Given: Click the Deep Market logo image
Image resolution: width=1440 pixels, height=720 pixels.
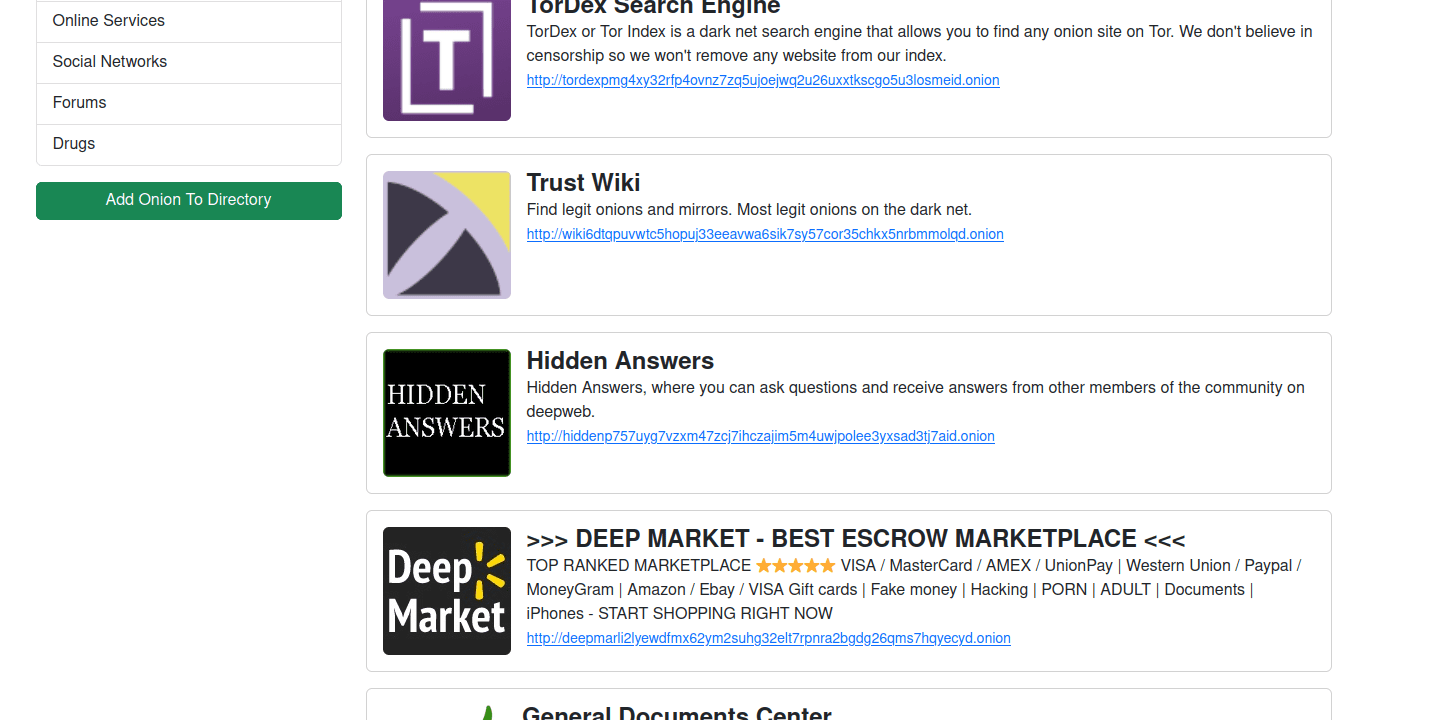Looking at the screenshot, I should [447, 591].
